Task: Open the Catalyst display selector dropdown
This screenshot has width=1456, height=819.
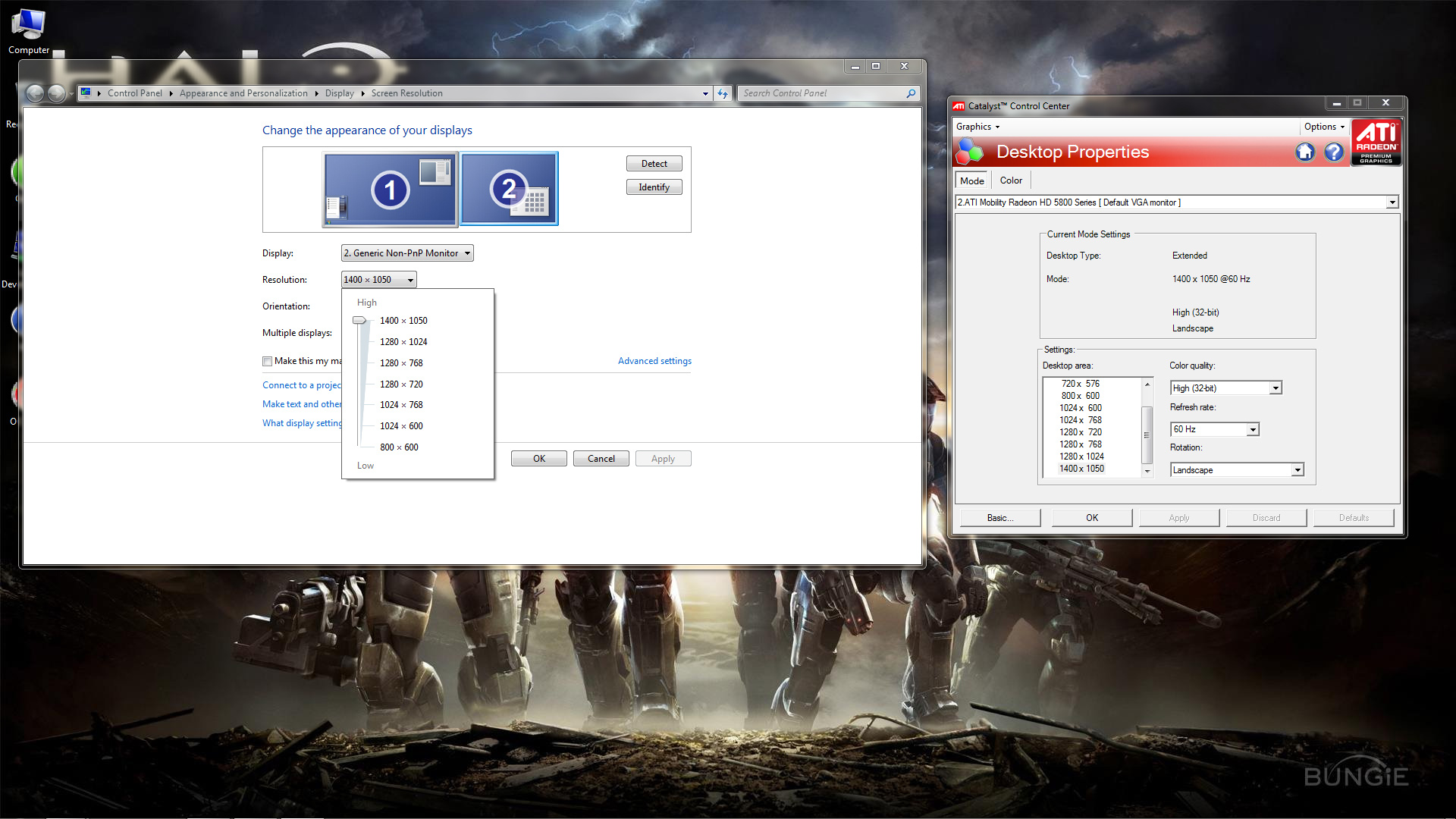Action: (x=1392, y=202)
